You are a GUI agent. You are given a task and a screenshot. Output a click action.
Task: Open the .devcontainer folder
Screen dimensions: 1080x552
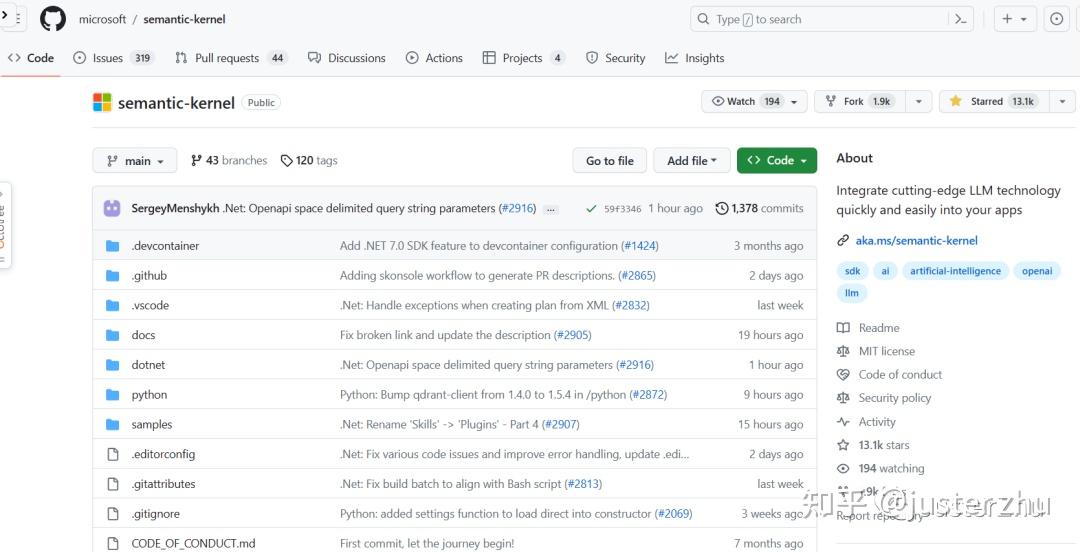pyautogui.click(x=165, y=246)
